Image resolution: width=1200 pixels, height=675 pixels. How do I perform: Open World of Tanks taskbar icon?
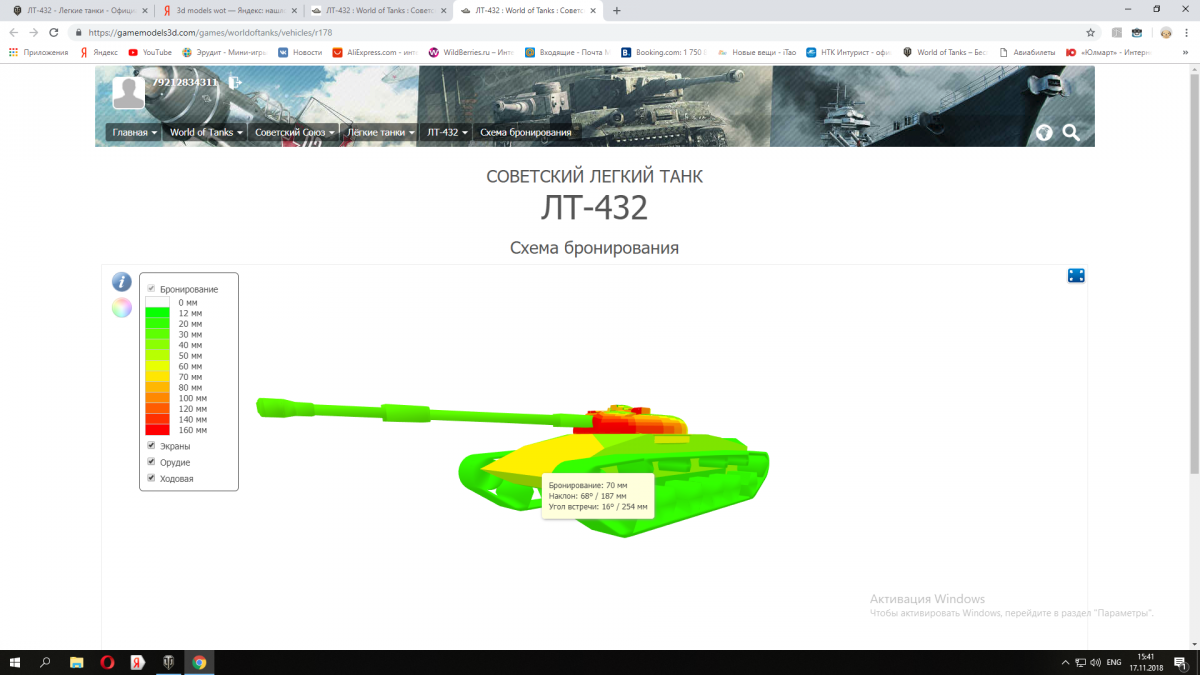click(168, 662)
